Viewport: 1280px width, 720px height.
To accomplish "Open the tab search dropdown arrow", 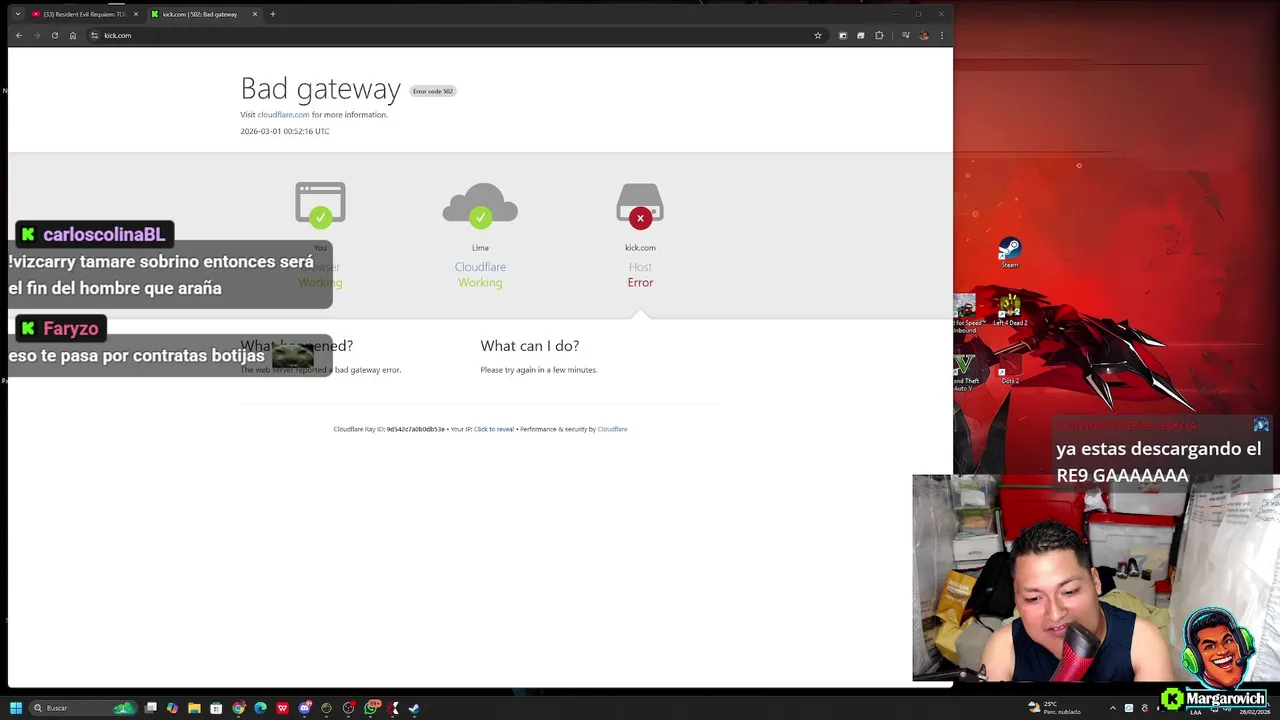I will pos(17,14).
